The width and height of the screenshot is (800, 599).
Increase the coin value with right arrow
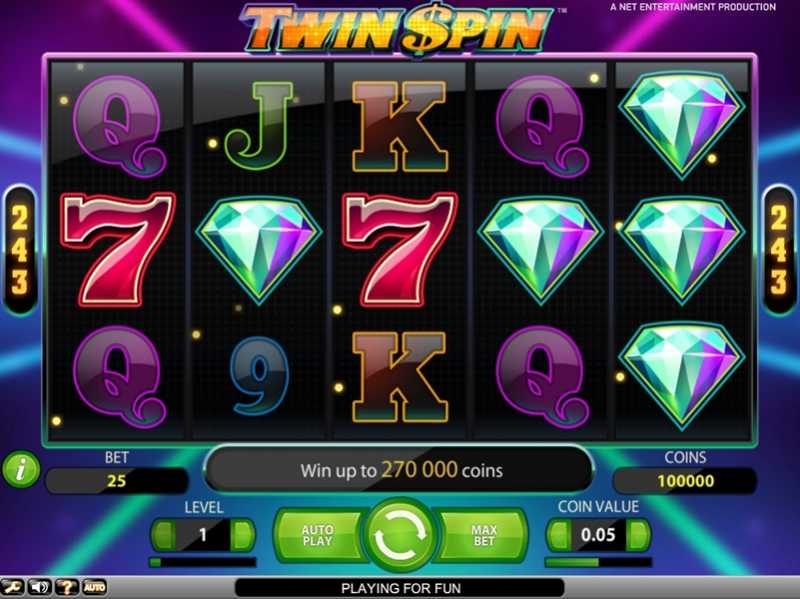(x=638, y=535)
